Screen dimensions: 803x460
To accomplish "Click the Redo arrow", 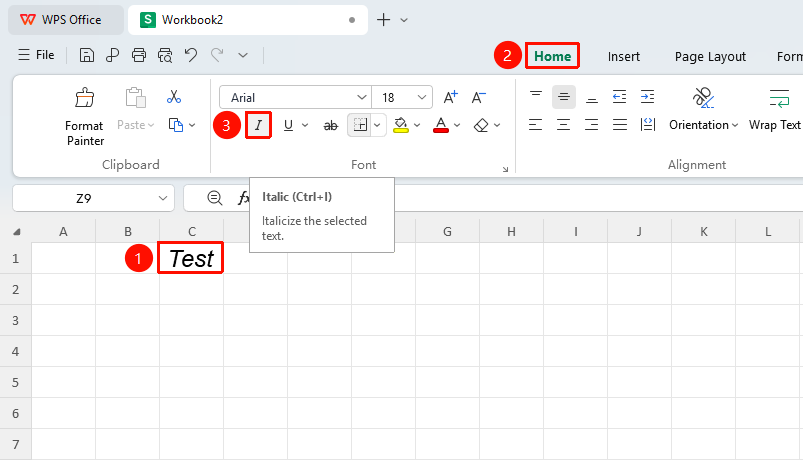I will pos(217,55).
